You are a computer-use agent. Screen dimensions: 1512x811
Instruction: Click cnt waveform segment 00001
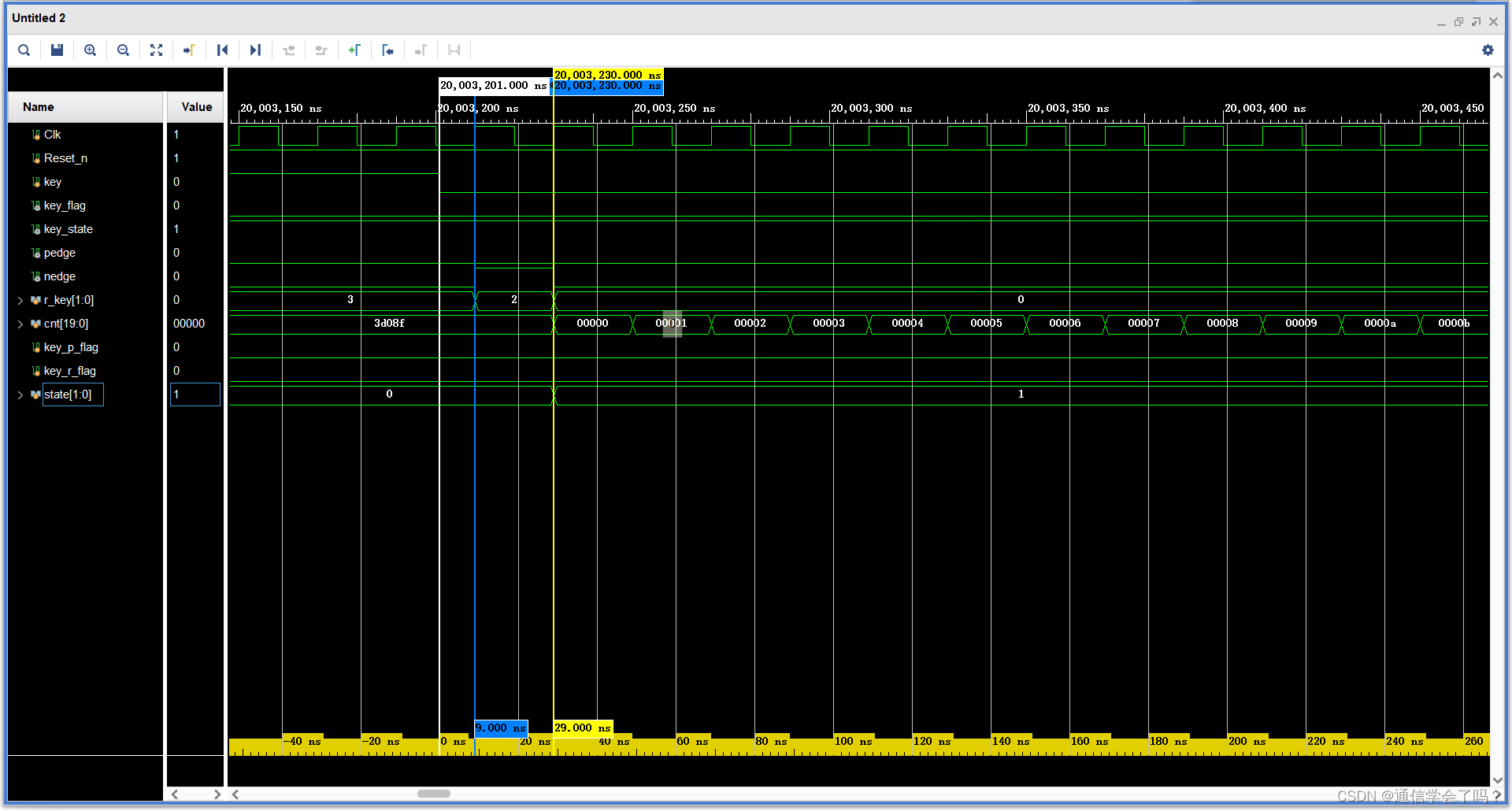(672, 324)
